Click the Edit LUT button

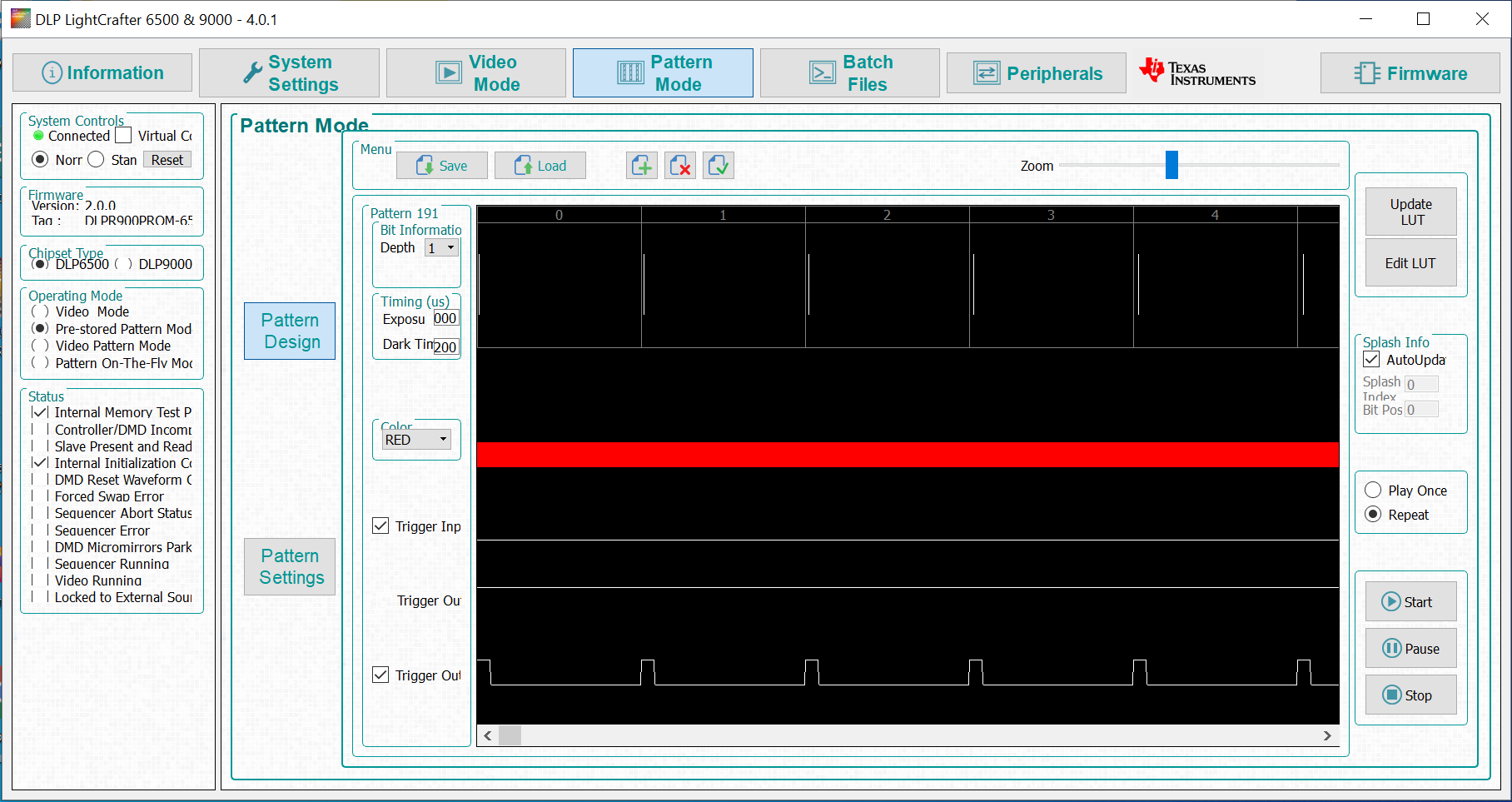1411,263
